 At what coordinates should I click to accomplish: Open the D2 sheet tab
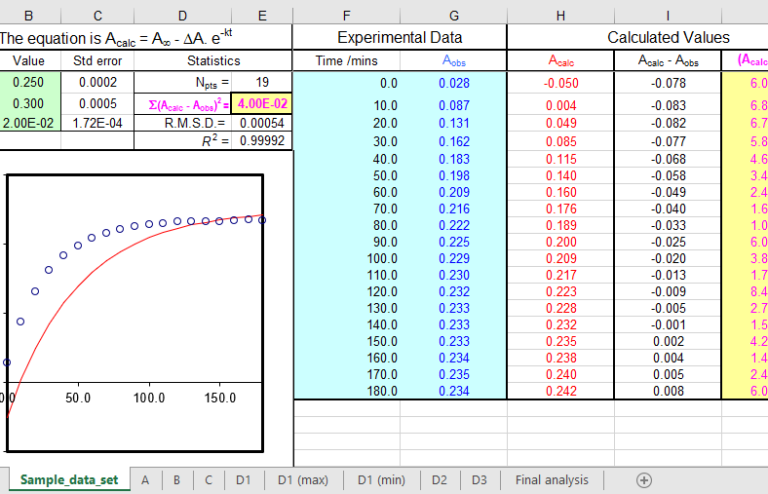pyautogui.click(x=439, y=480)
